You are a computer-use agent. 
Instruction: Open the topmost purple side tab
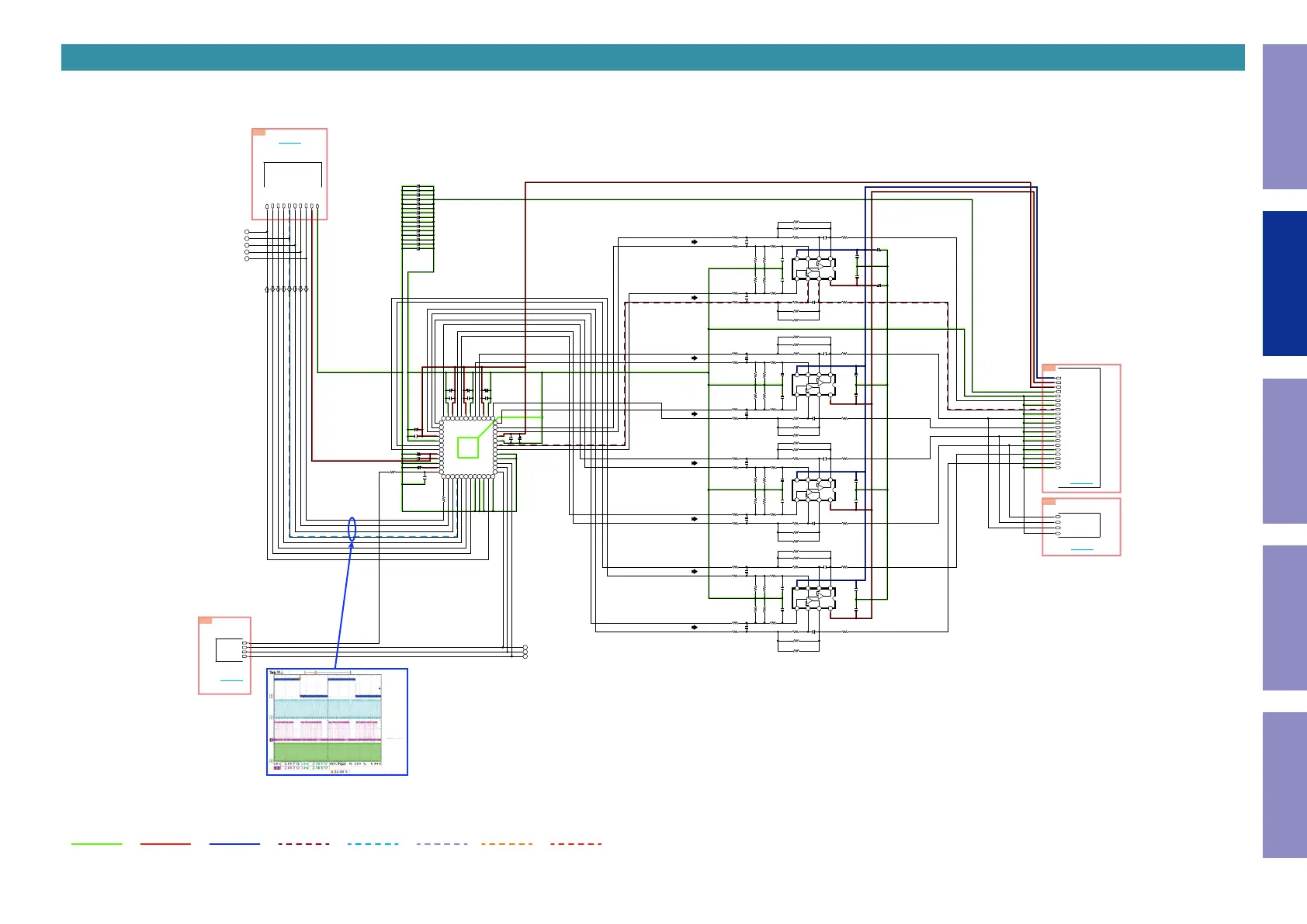(x=1284, y=116)
